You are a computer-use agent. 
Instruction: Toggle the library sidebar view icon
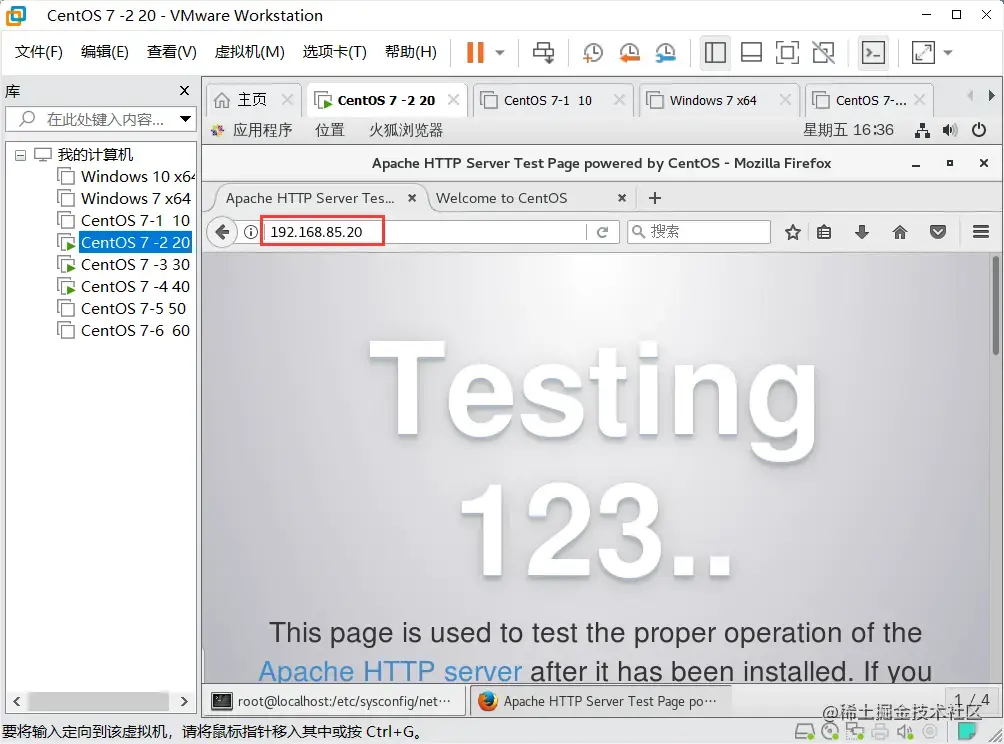click(715, 53)
